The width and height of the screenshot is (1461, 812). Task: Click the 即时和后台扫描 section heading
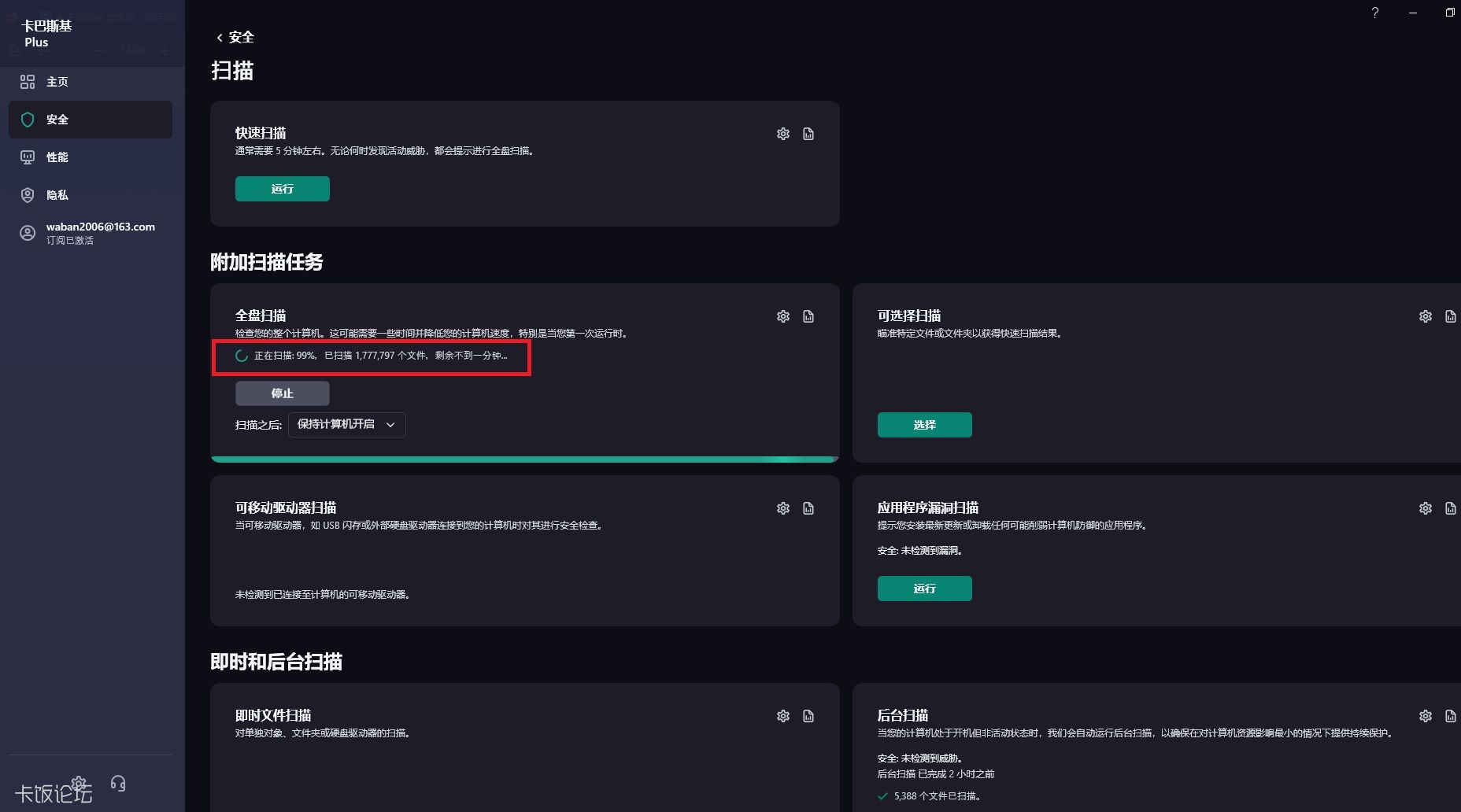pos(276,662)
